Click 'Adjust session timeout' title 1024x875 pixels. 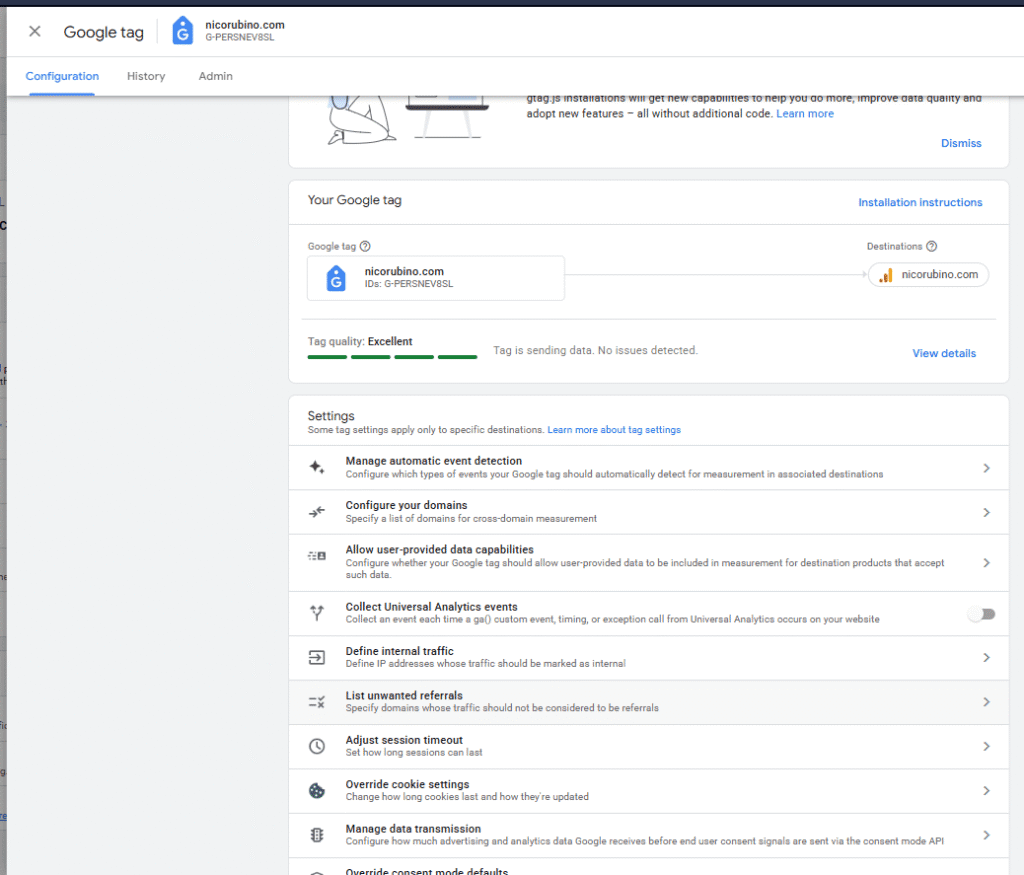coord(404,740)
